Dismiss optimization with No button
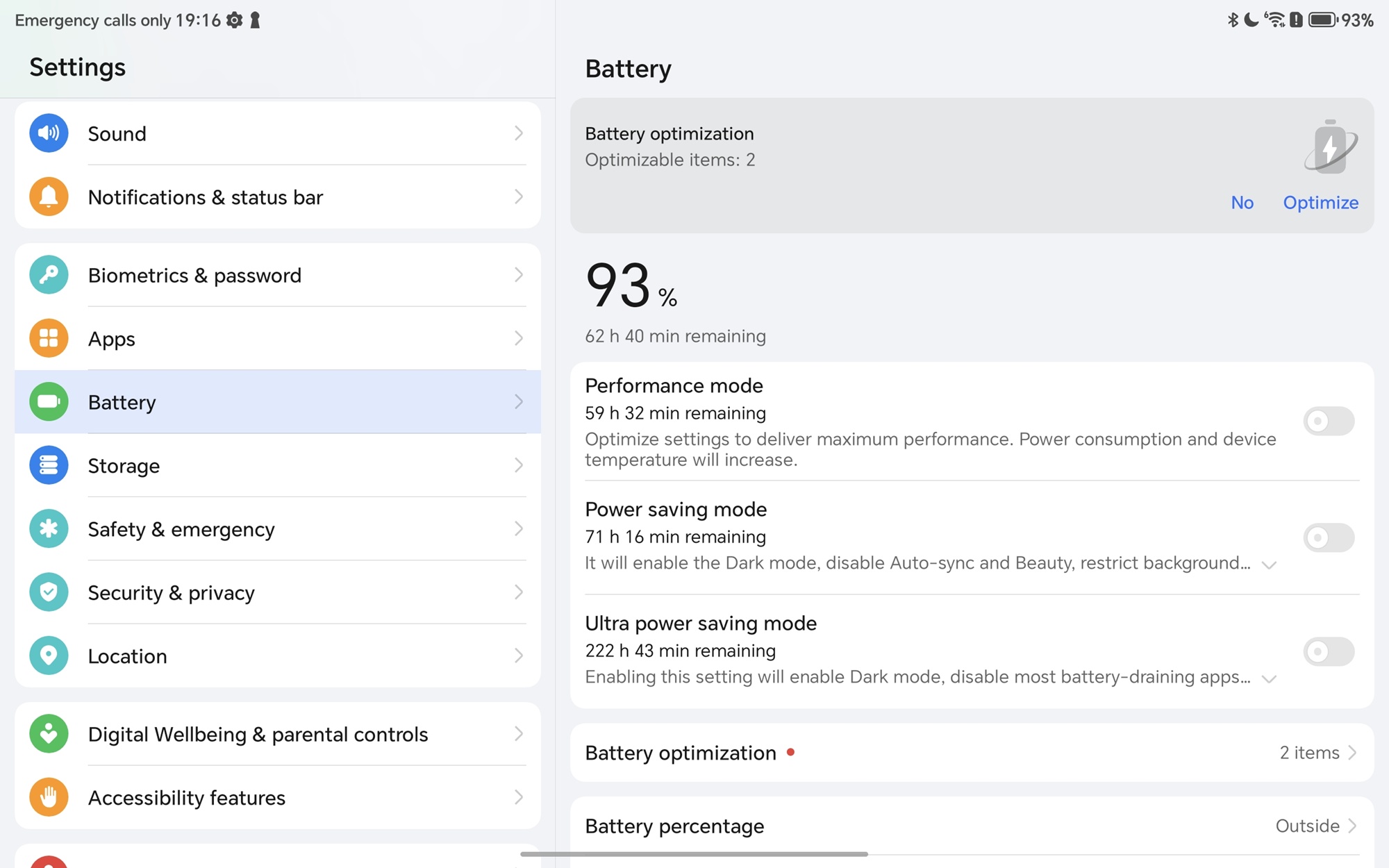This screenshot has width=1389, height=868. pos(1242,203)
